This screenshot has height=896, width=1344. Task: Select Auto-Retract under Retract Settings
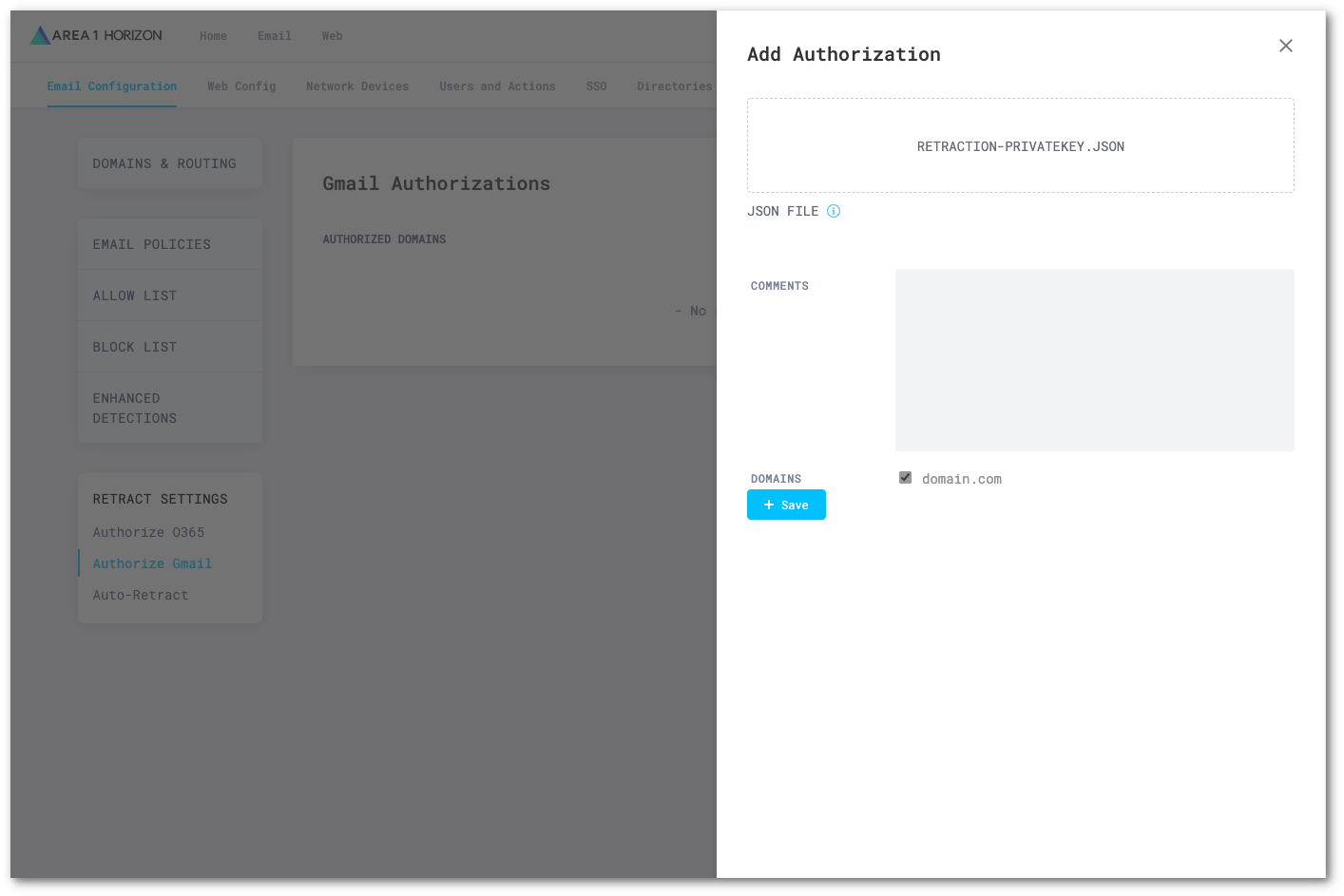[x=140, y=595]
